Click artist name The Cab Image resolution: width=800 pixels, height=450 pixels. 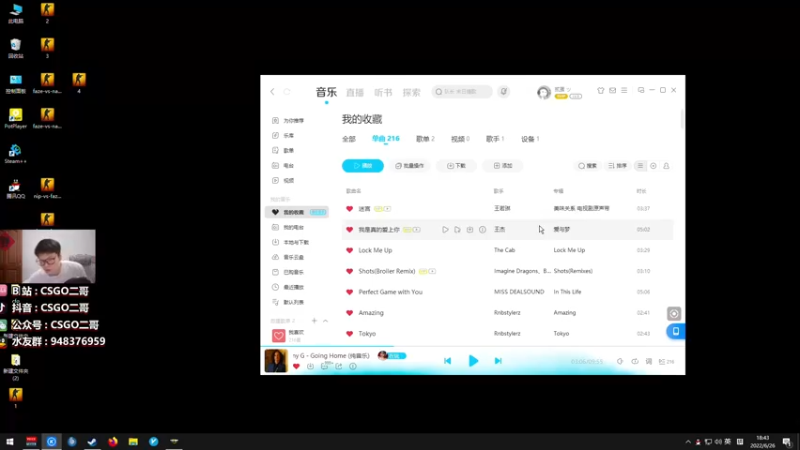pyautogui.click(x=505, y=251)
